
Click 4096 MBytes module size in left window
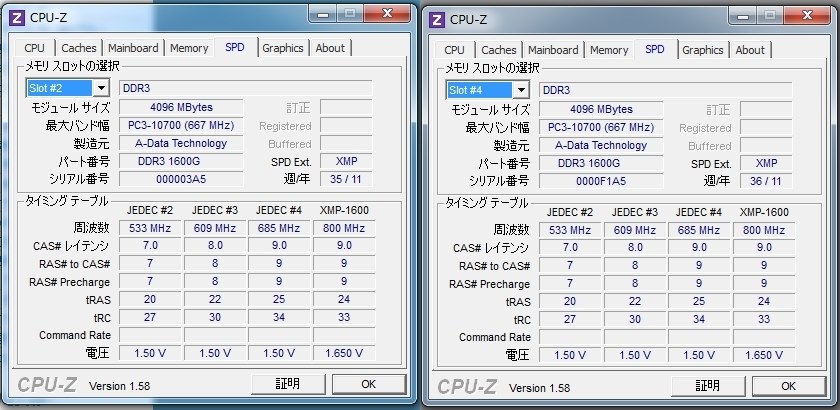(181, 107)
